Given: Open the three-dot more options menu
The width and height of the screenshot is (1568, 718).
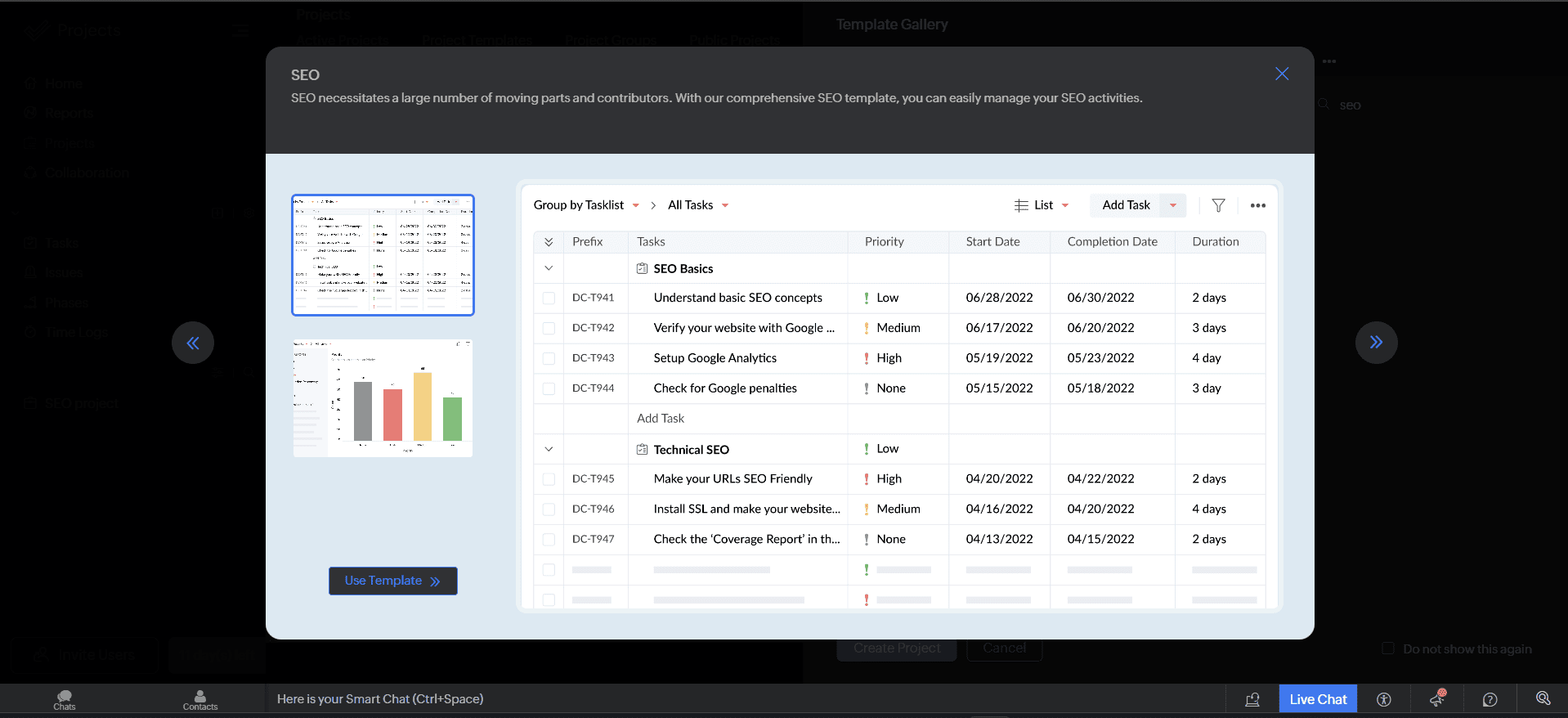Looking at the screenshot, I should point(1257,205).
